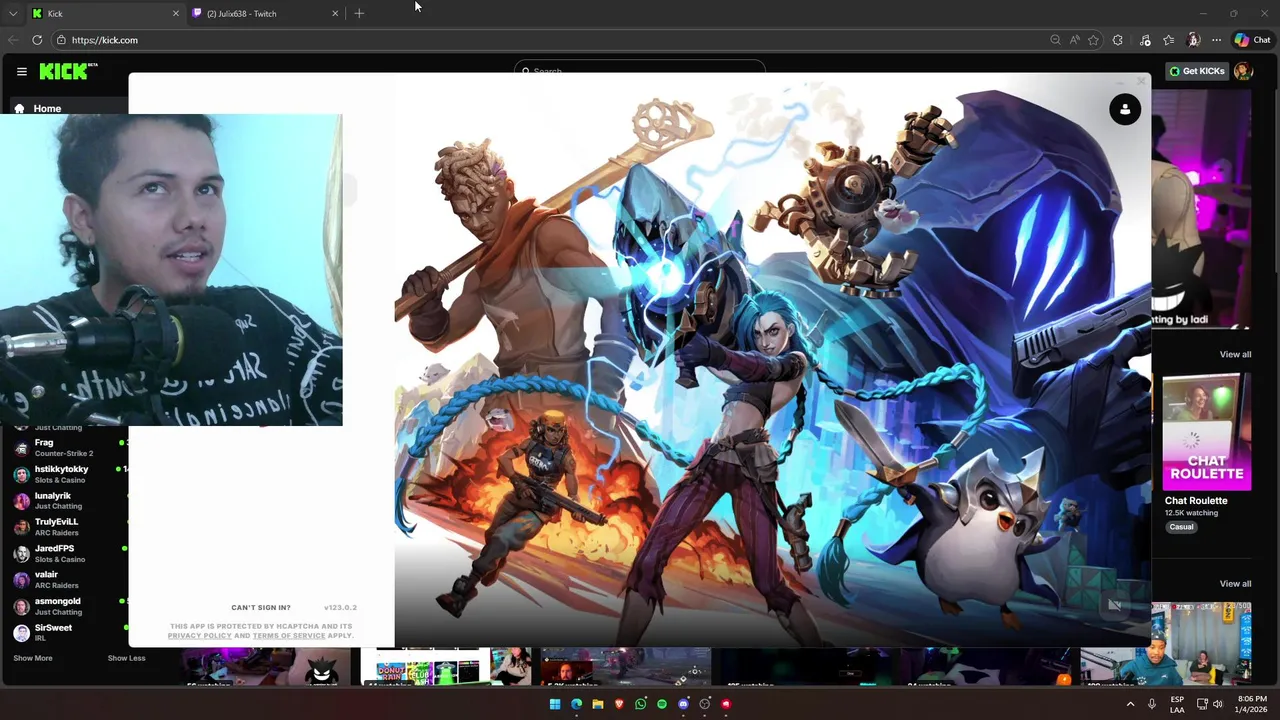Click the round account icon on artwork
Image resolution: width=1280 pixels, height=720 pixels.
coord(1125,109)
